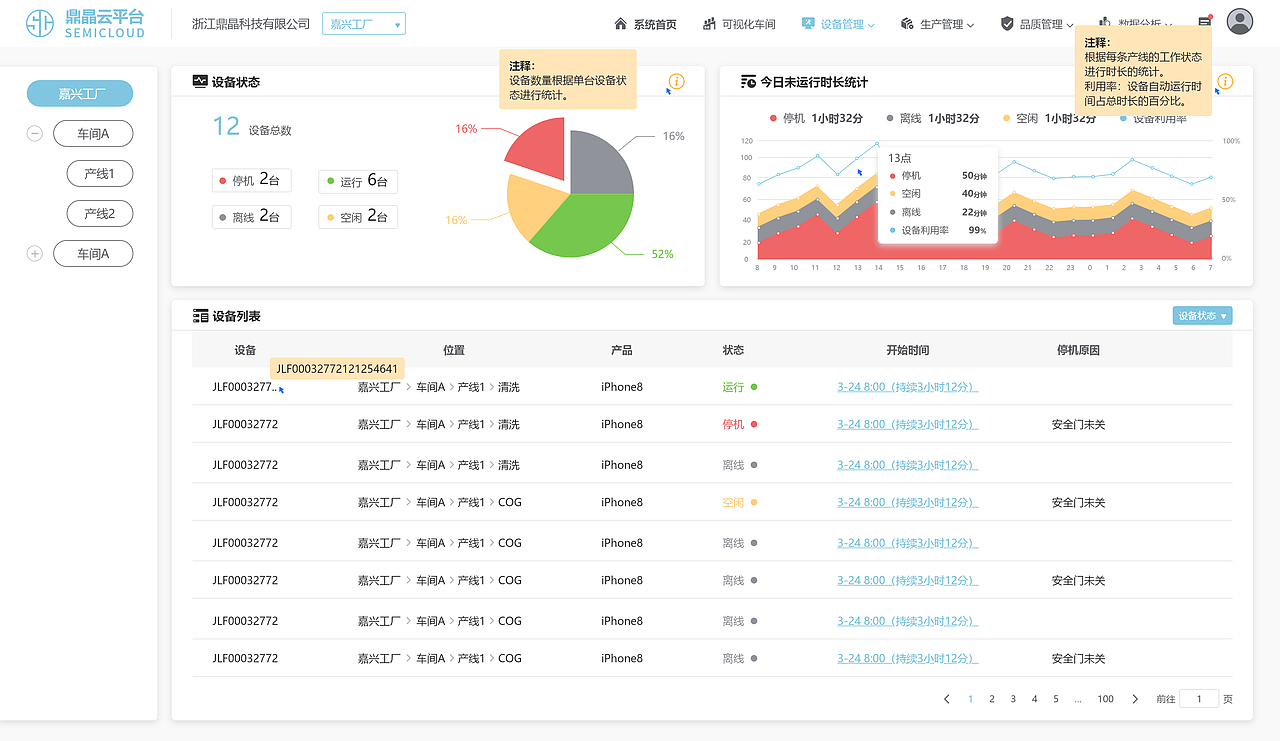Expand the second 车间A tree node

tap(34, 253)
